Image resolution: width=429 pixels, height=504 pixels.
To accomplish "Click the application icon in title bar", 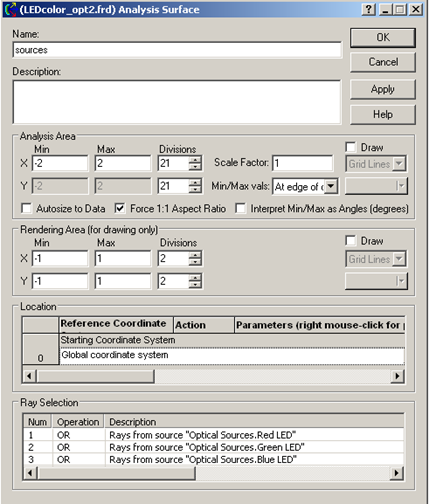I will pos(11,9).
